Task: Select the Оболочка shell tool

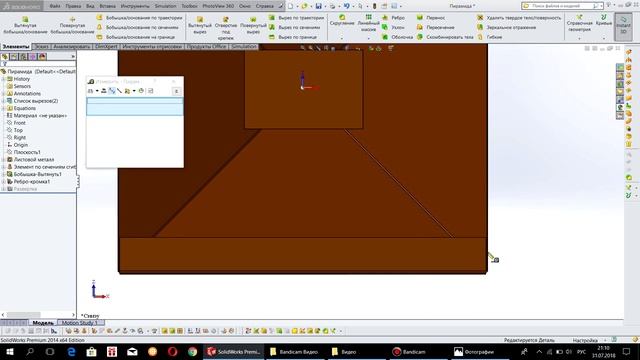Action: (x=398, y=37)
